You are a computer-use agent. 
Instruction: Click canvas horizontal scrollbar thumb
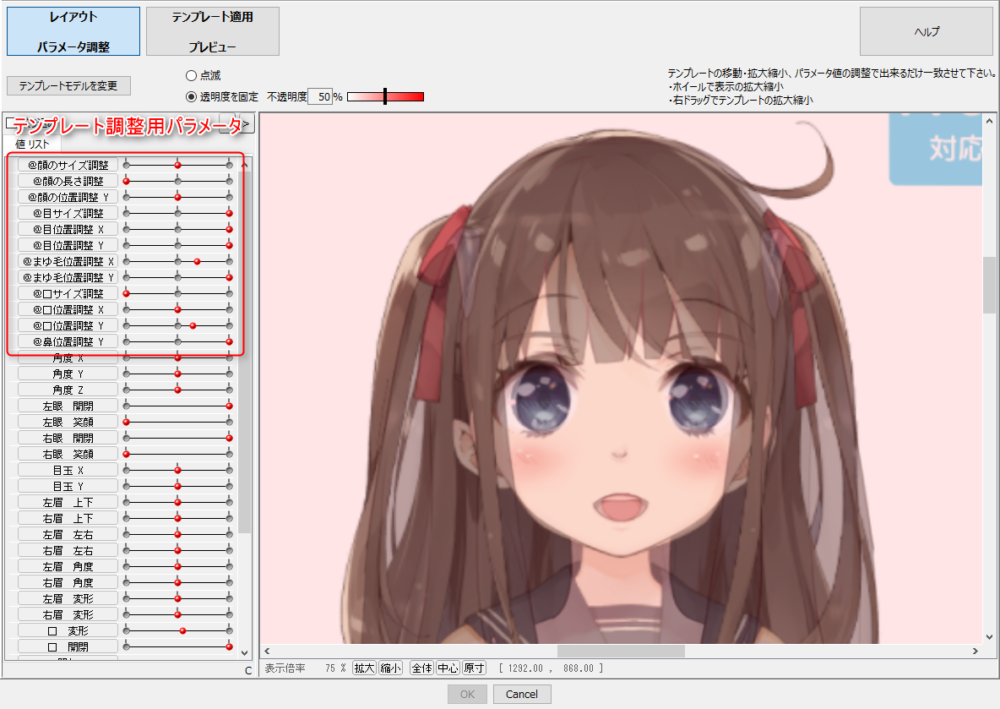click(x=621, y=651)
